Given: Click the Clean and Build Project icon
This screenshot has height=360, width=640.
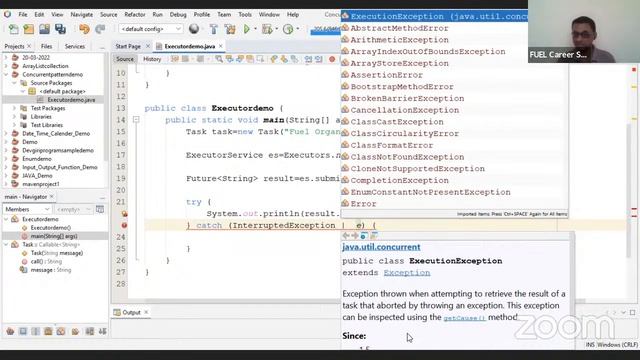Looking at the screenshot, I should click(230, 29).
